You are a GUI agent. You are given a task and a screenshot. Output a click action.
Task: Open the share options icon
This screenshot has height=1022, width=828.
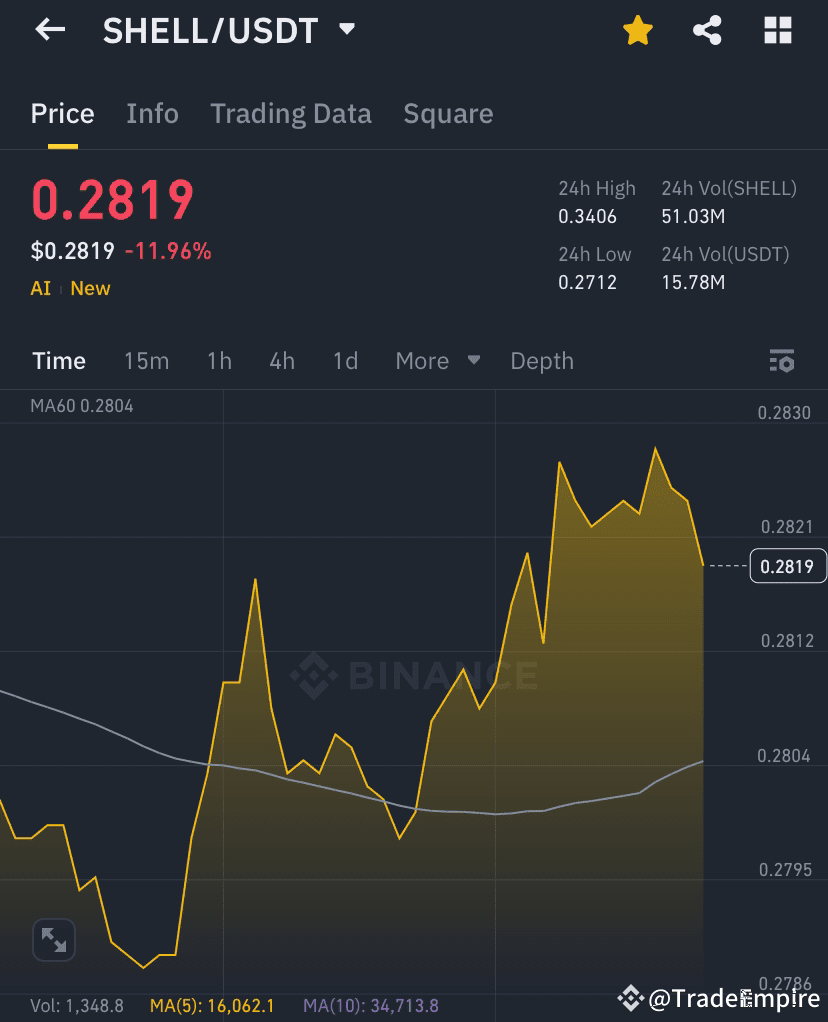[x=708, y=30]
